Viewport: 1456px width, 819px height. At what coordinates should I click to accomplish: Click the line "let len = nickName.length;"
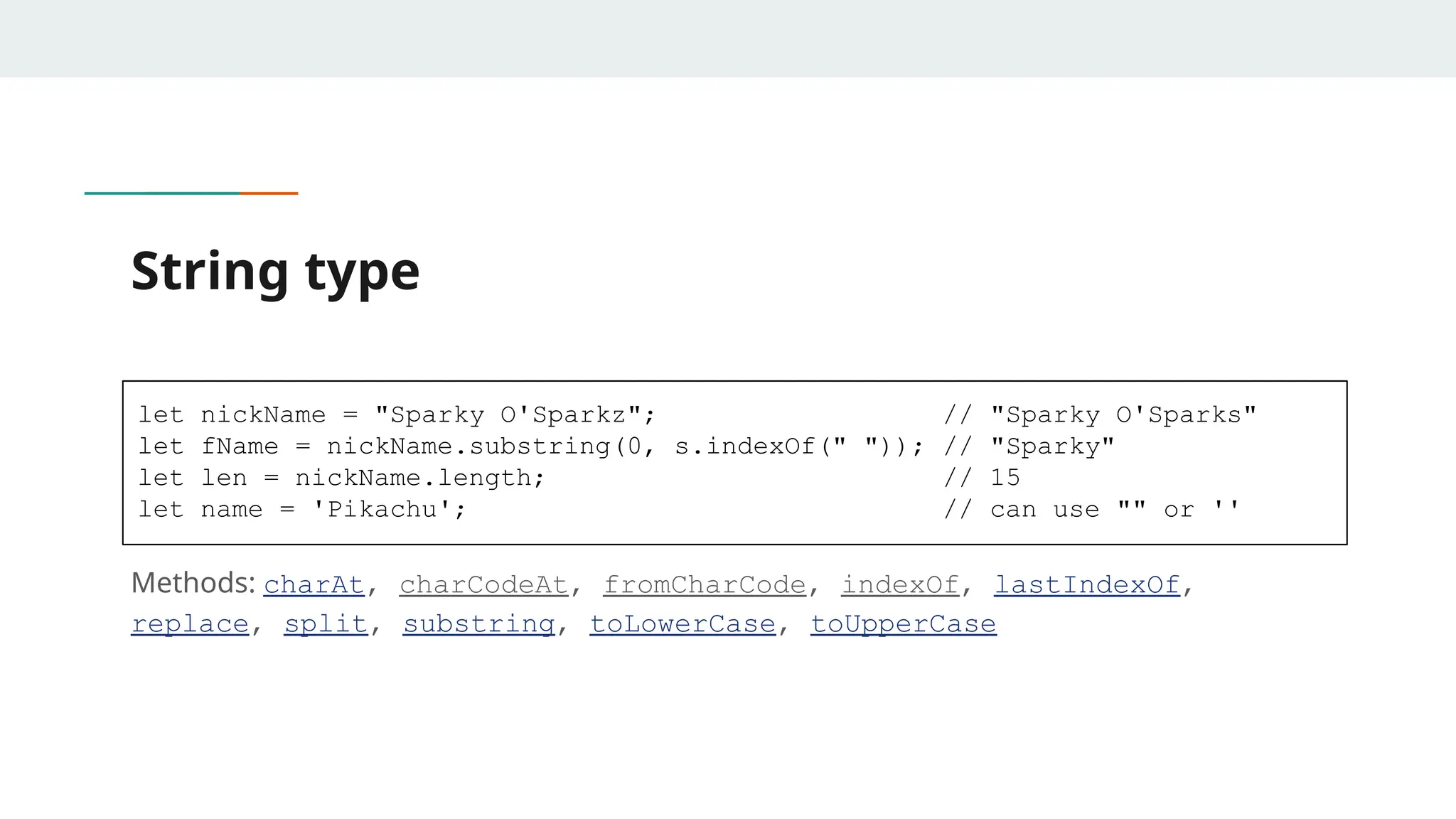pos(341,478)
